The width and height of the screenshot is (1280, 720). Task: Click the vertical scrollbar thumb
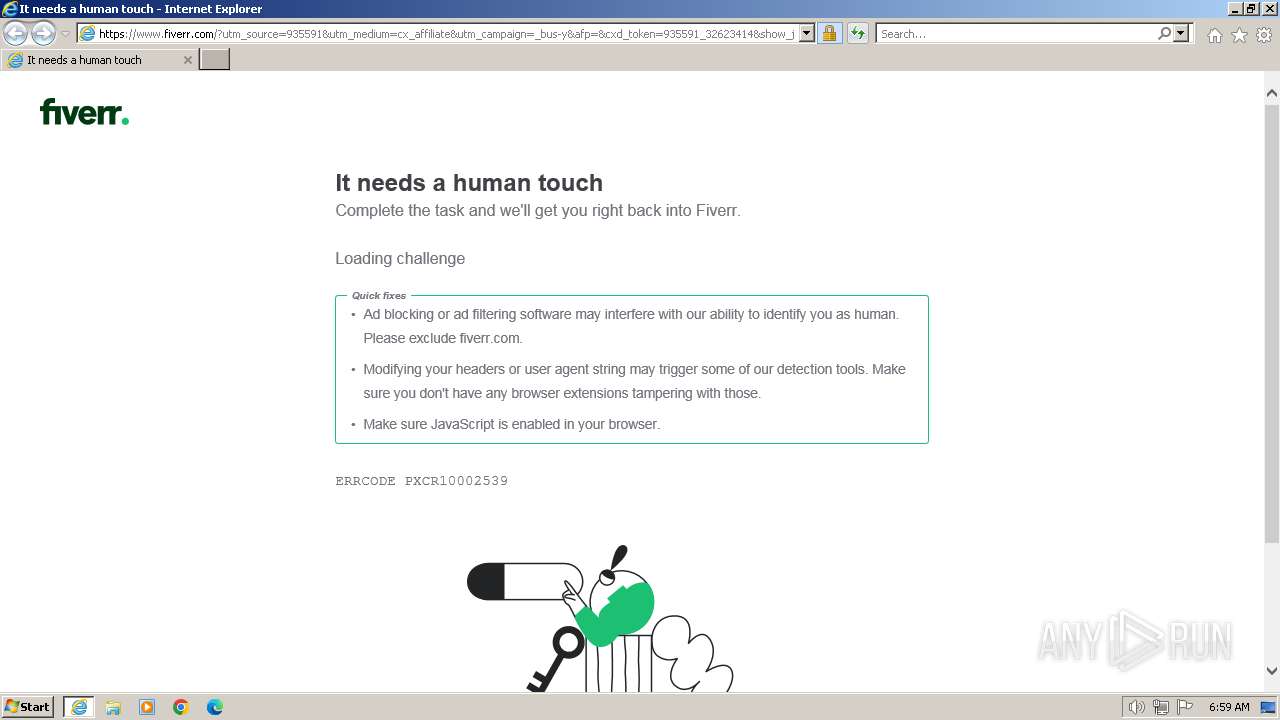pyautogui.click(x=1272, y=323)
